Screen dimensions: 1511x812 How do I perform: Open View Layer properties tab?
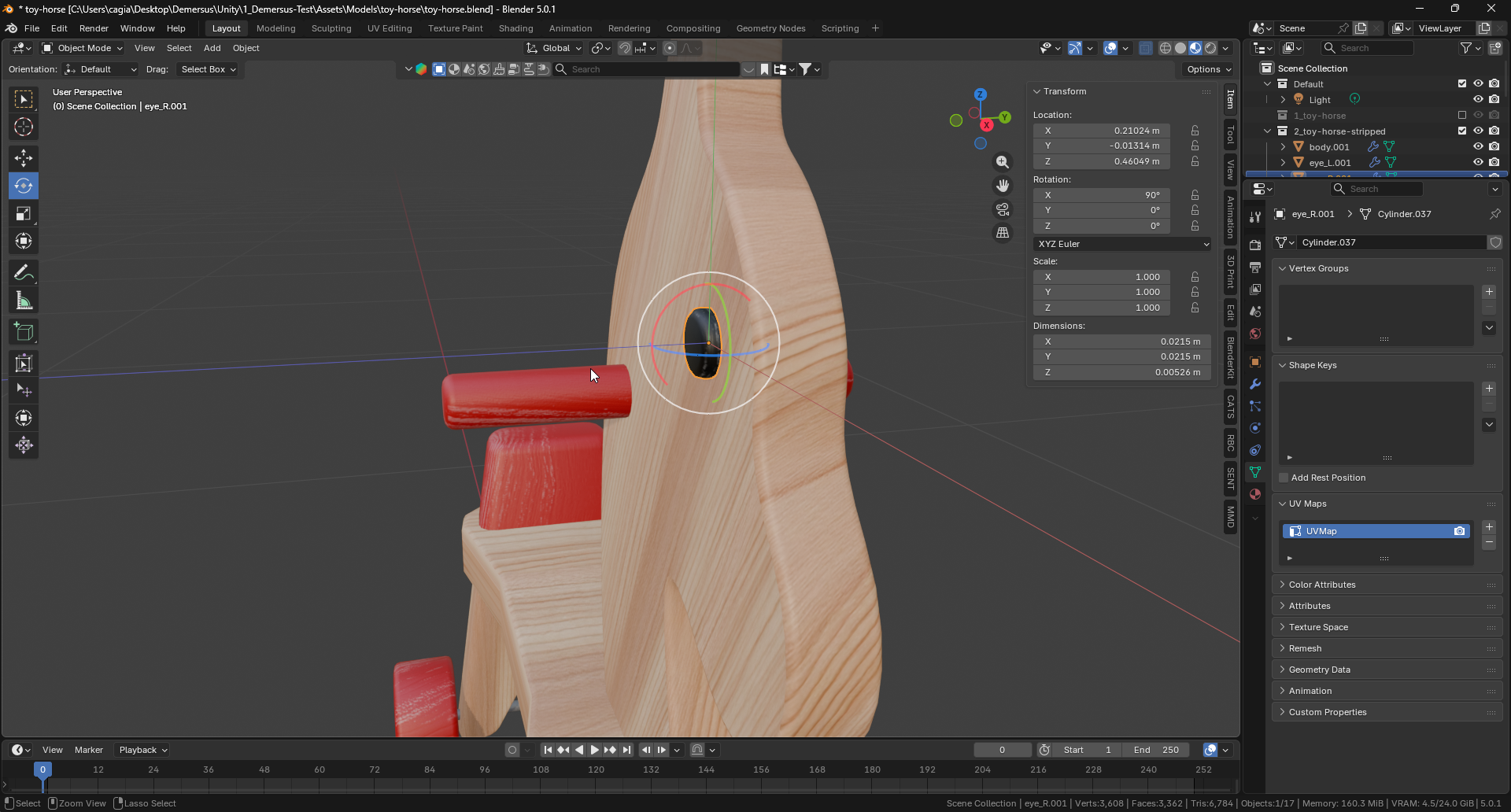1255,290
